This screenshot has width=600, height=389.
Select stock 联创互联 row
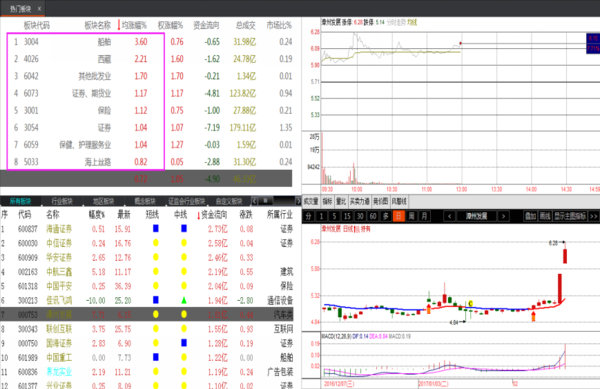click(147, 329)
